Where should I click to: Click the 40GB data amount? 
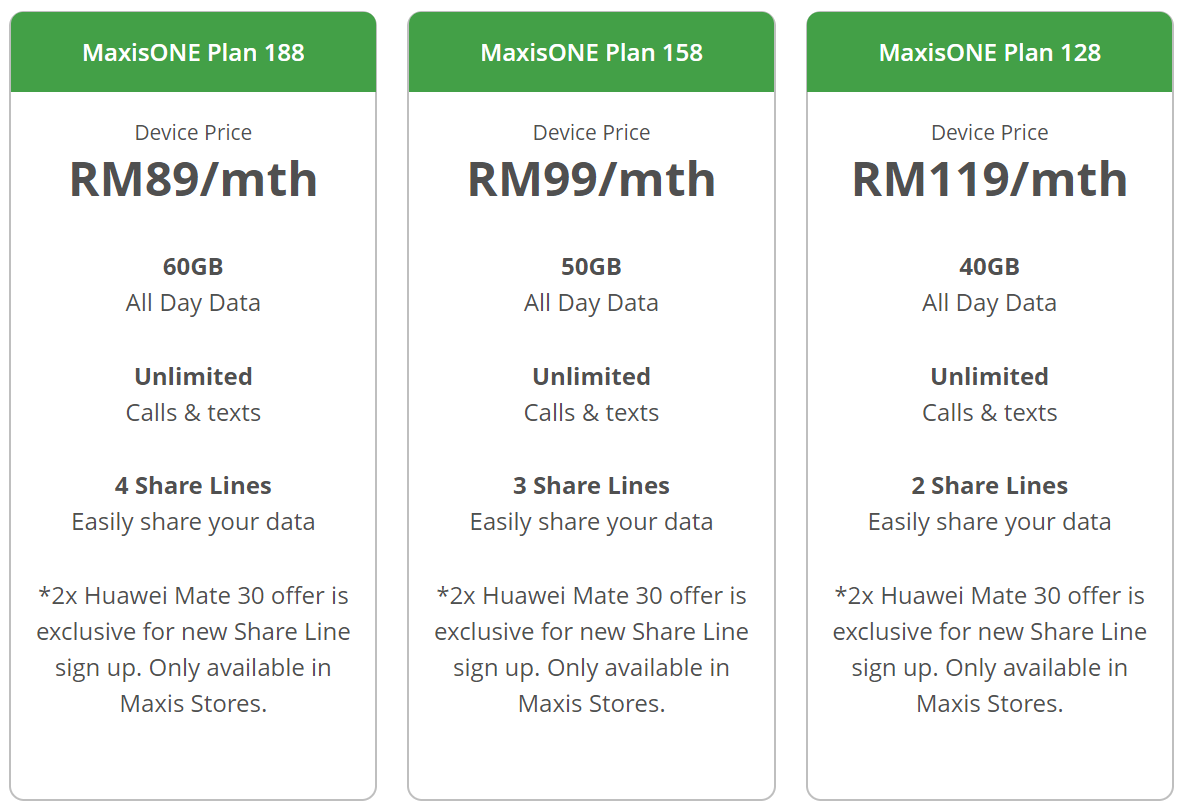pos(989,267)
